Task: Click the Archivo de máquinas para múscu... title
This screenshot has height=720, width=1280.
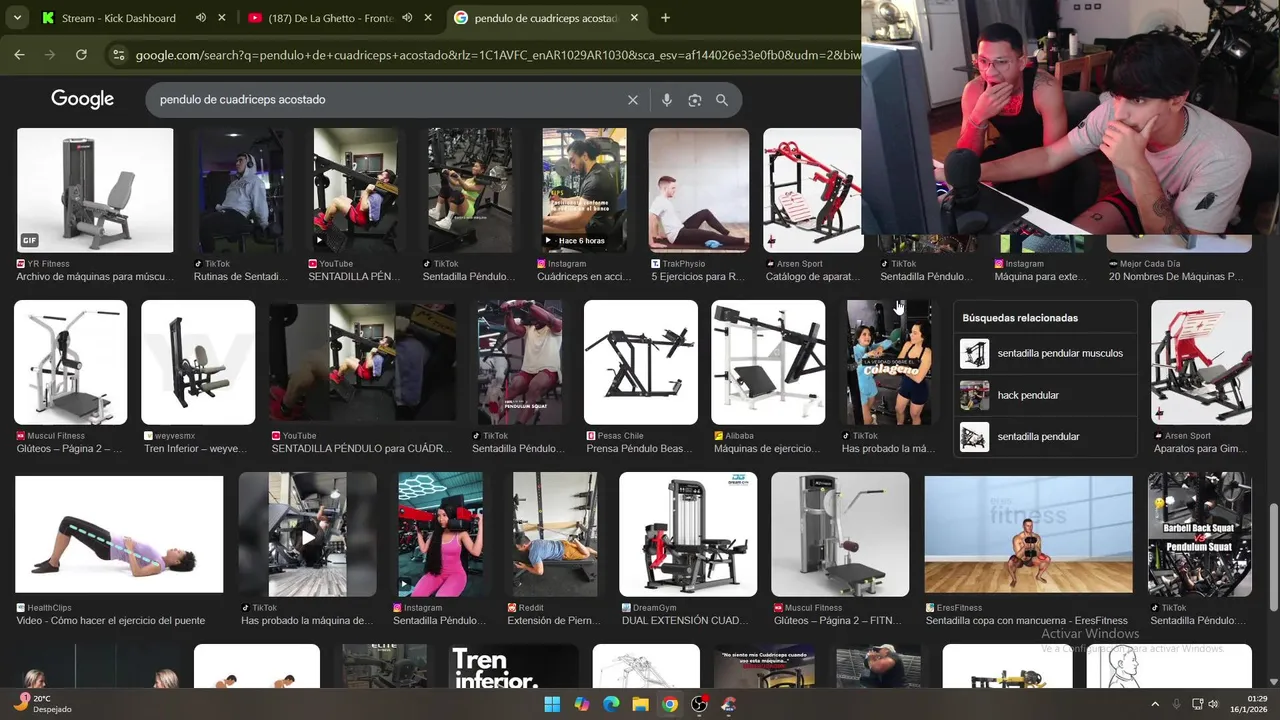Action: tap(95, 276)
